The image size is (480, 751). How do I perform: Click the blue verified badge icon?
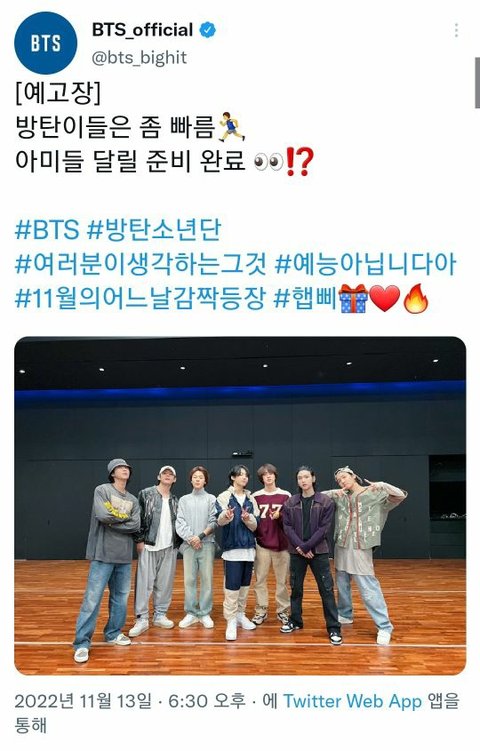coord(207,30)
